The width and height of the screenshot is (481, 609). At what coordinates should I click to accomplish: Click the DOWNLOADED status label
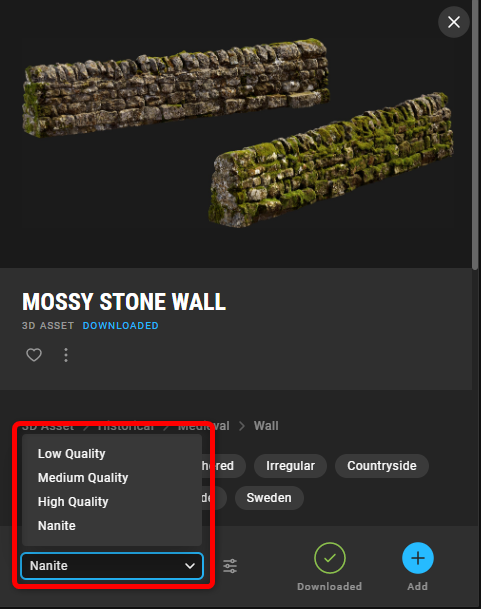(x=120, y=325)
